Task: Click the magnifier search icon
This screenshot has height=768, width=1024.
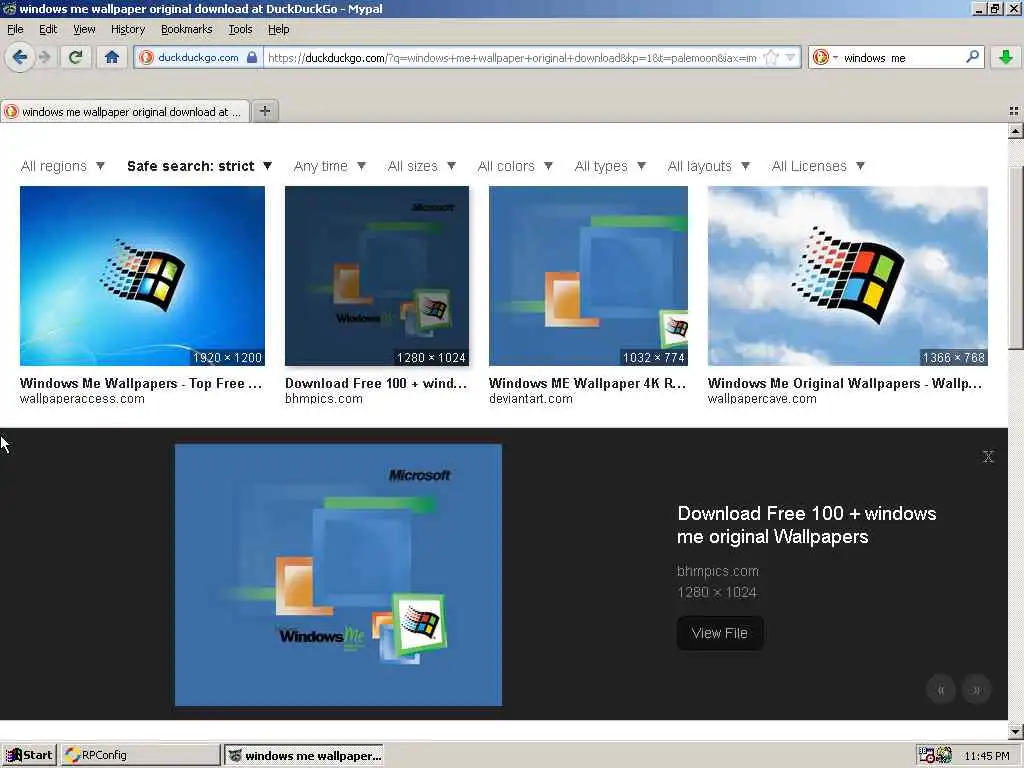Action: pos(972,57)
